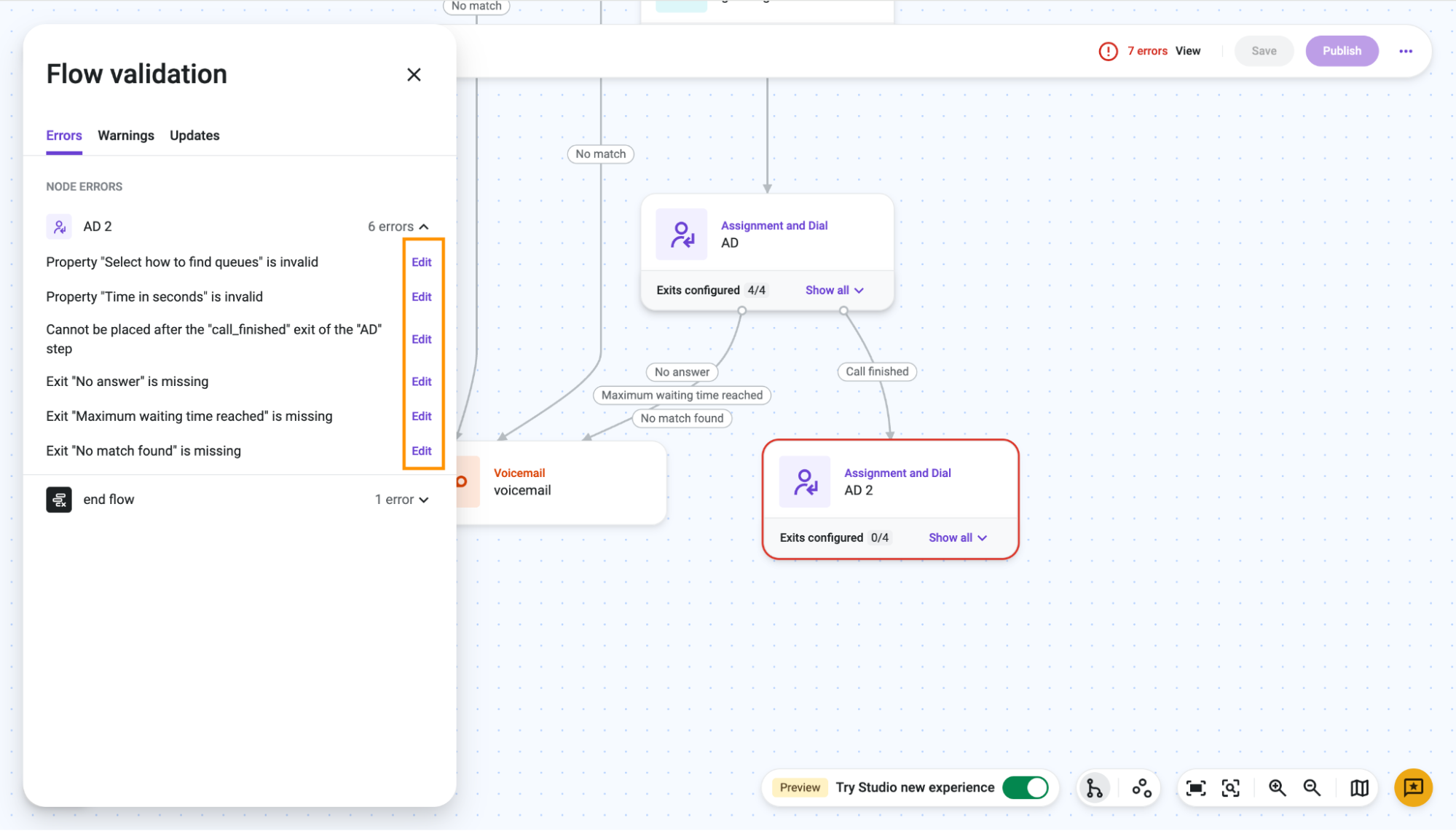Click the end flow node icon in list
Viewport: 1456px width, 831px height.
[59, 500]
